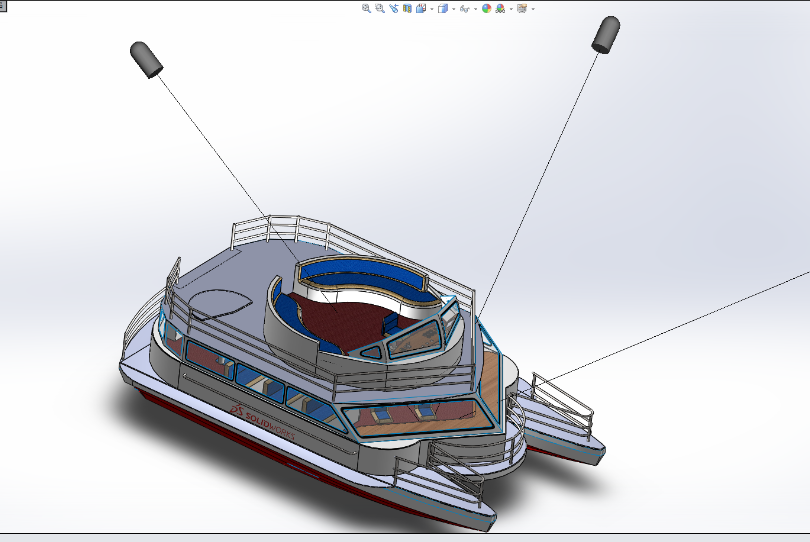Open the Apply Scene dropdown arrow
Screen dimensions: 810x542
tap(511, 9)
